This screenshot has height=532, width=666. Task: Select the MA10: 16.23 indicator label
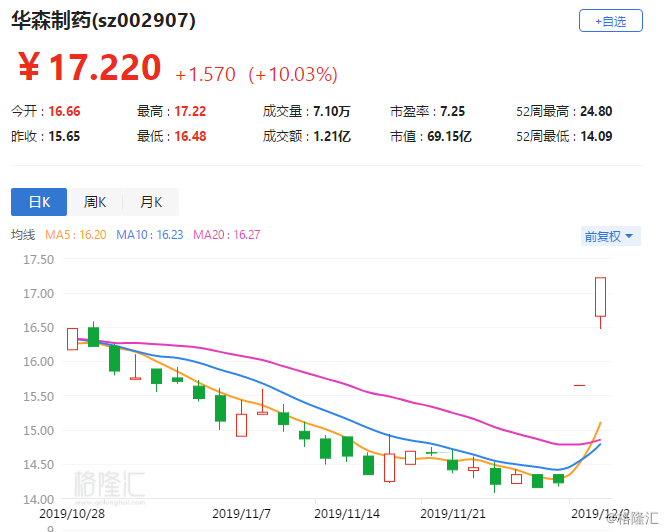(x=150, y=235)
